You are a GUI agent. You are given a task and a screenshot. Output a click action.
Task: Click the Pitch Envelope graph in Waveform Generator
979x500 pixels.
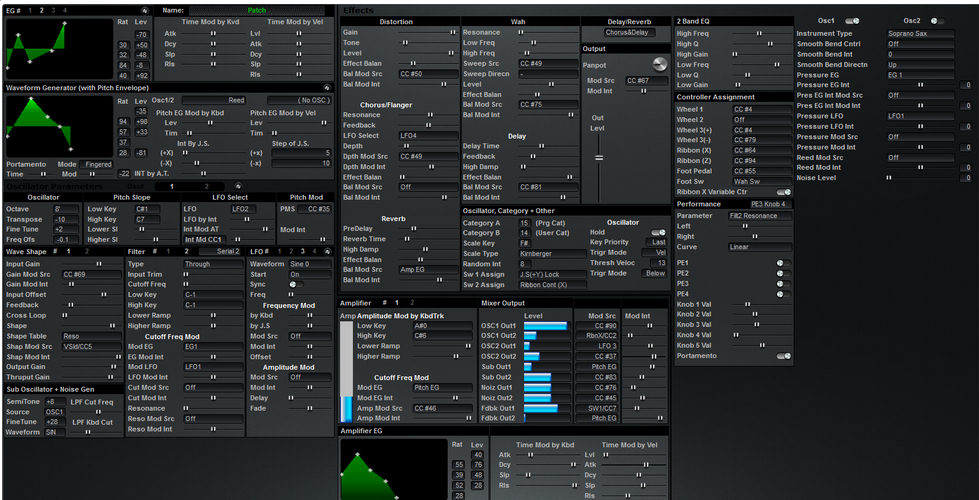pos(59,125)
